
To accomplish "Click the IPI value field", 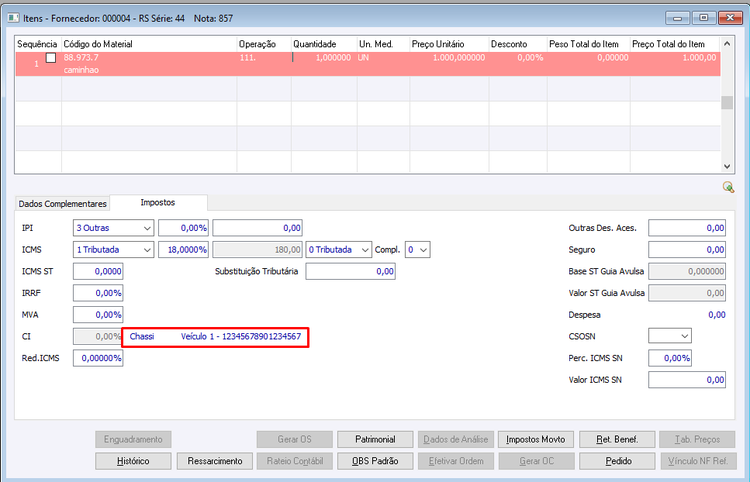I will pos(257,228).
